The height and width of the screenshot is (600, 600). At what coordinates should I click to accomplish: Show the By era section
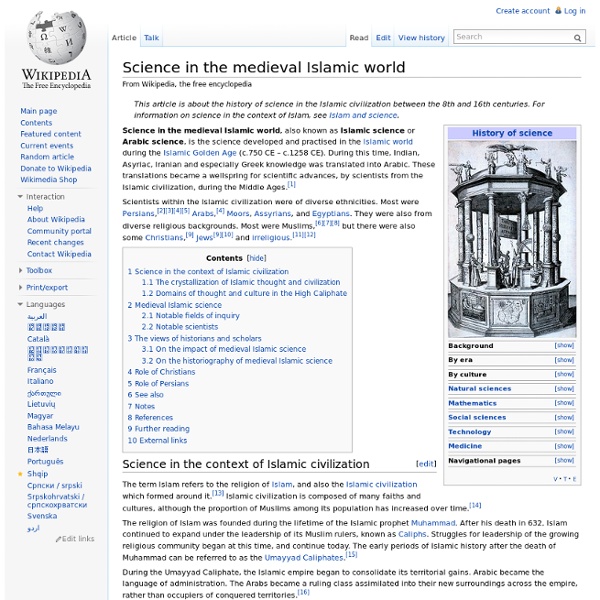[x=564, y=360]
